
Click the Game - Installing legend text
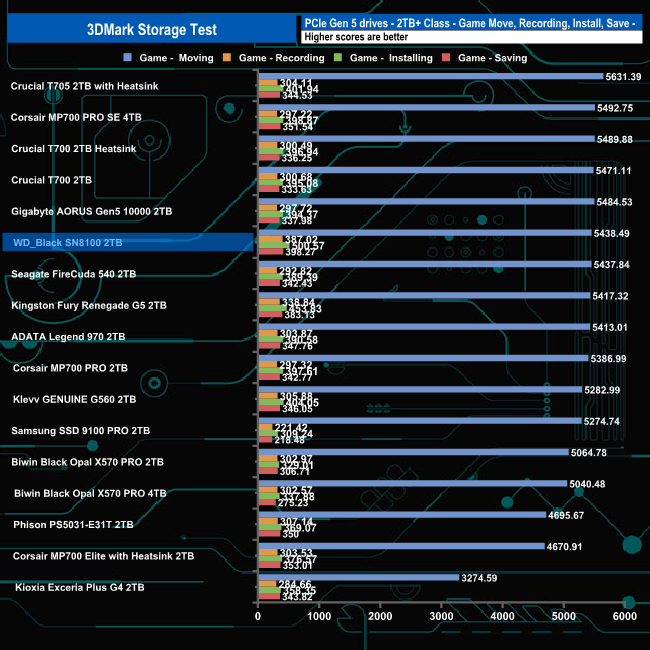[391, 58]
